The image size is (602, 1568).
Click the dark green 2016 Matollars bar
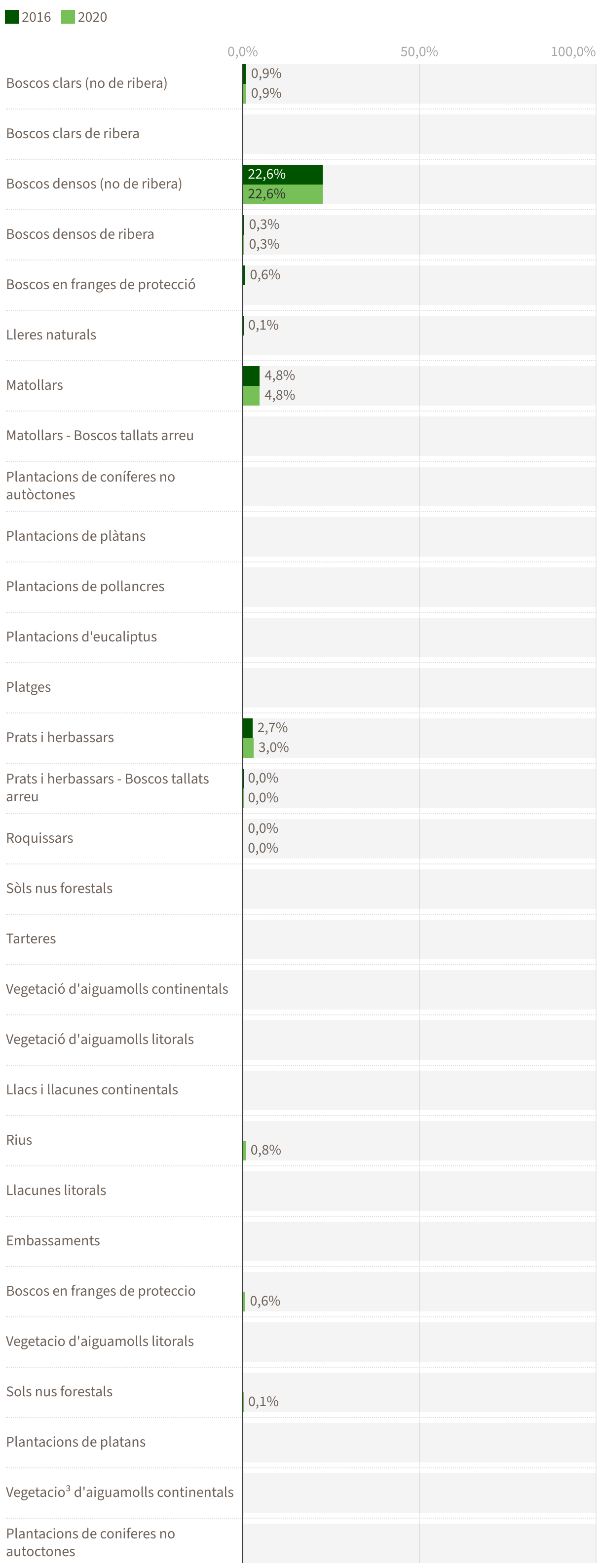tap(251, 375)
